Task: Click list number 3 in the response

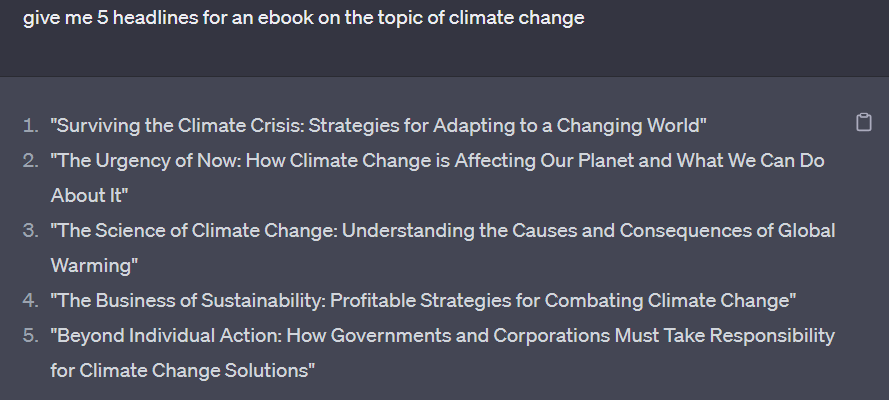Action: click(31, 230)
